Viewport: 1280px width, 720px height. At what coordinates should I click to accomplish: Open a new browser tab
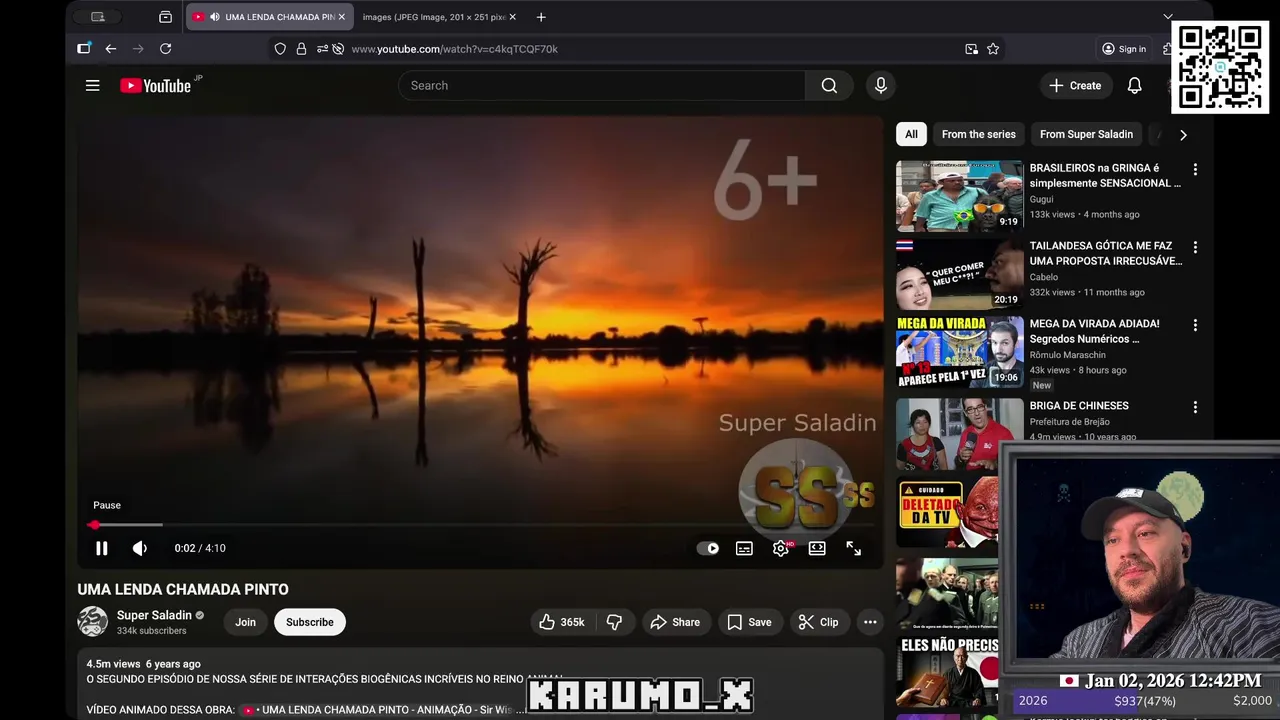tap(541, 17)
